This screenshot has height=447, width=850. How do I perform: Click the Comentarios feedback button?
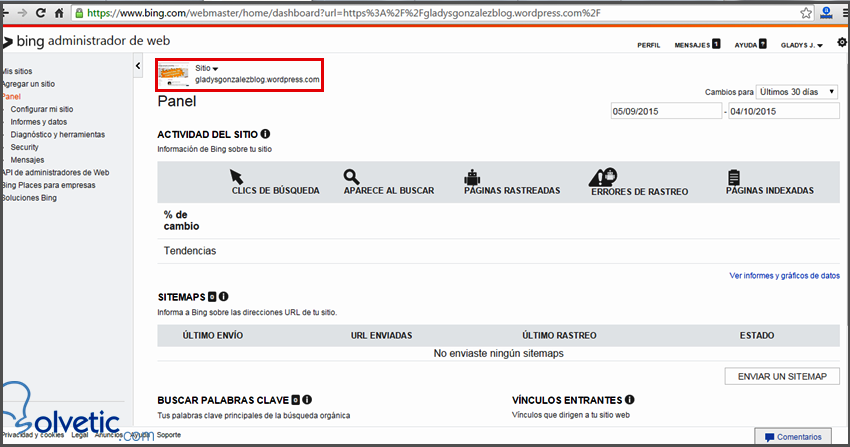(793, 437)
